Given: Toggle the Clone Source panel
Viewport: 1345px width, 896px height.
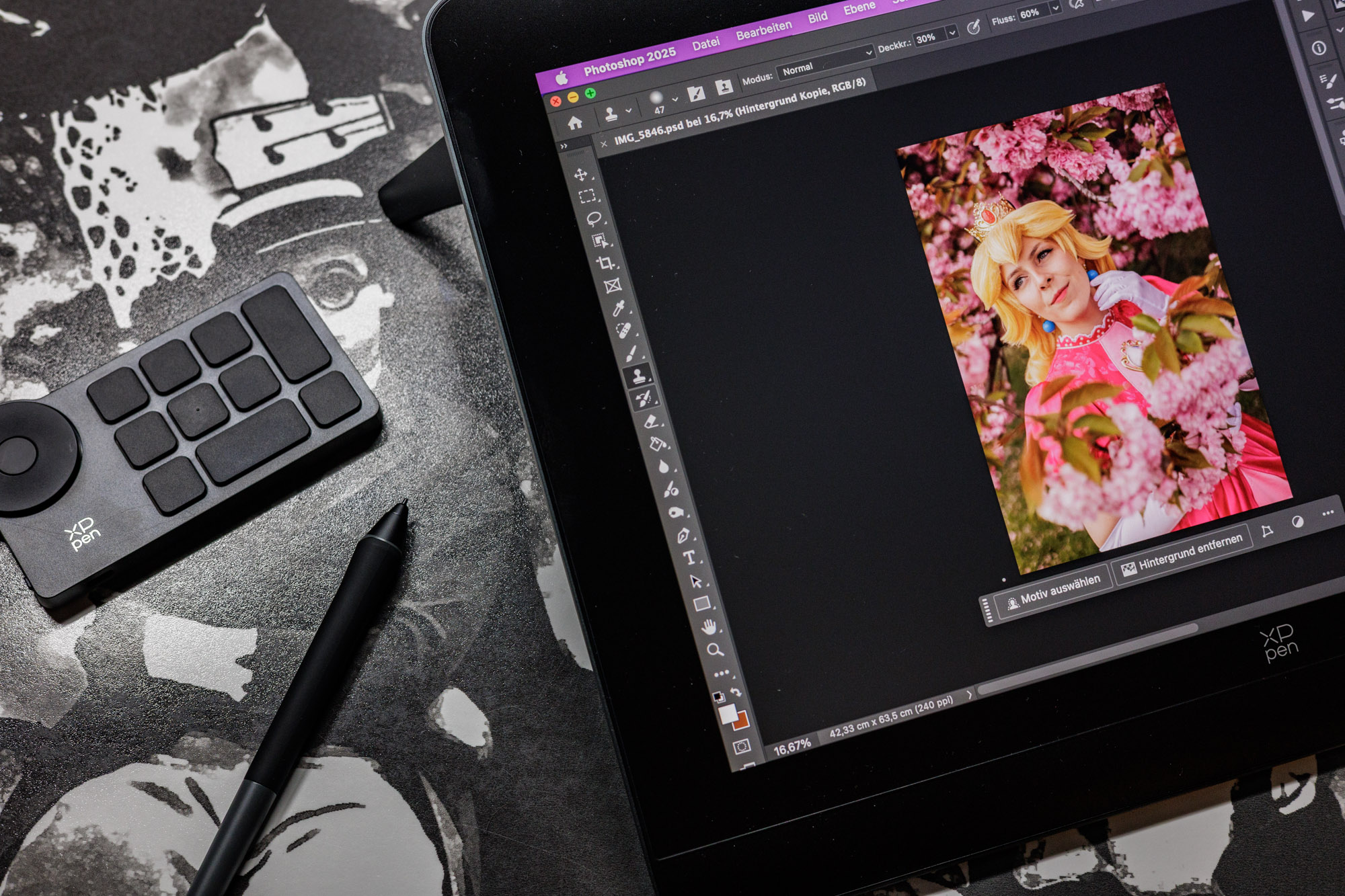Looking at the screenshot, I should [724, 87].
